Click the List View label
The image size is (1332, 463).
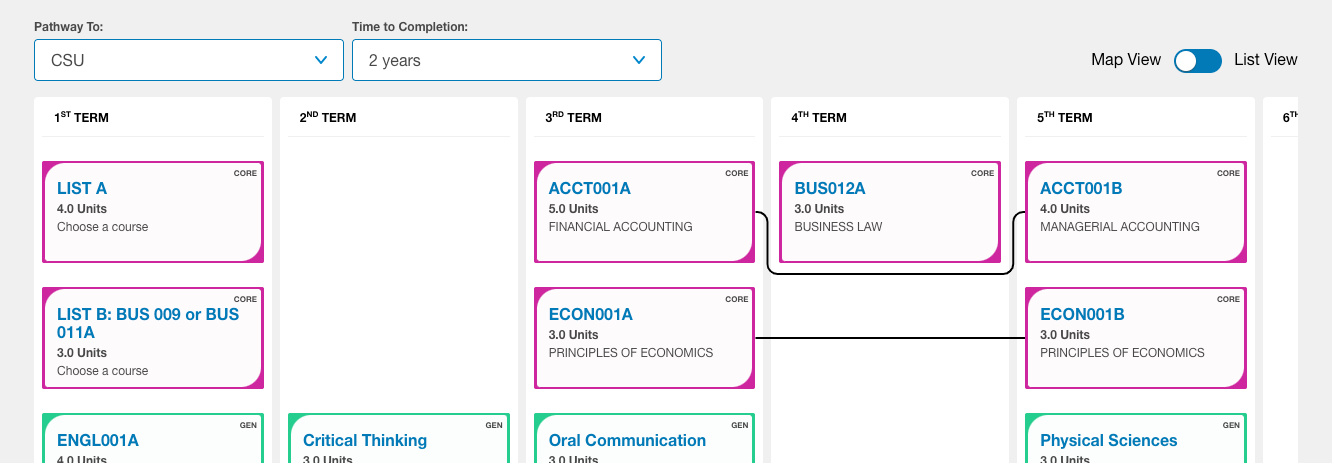(x=1265, y=60)
